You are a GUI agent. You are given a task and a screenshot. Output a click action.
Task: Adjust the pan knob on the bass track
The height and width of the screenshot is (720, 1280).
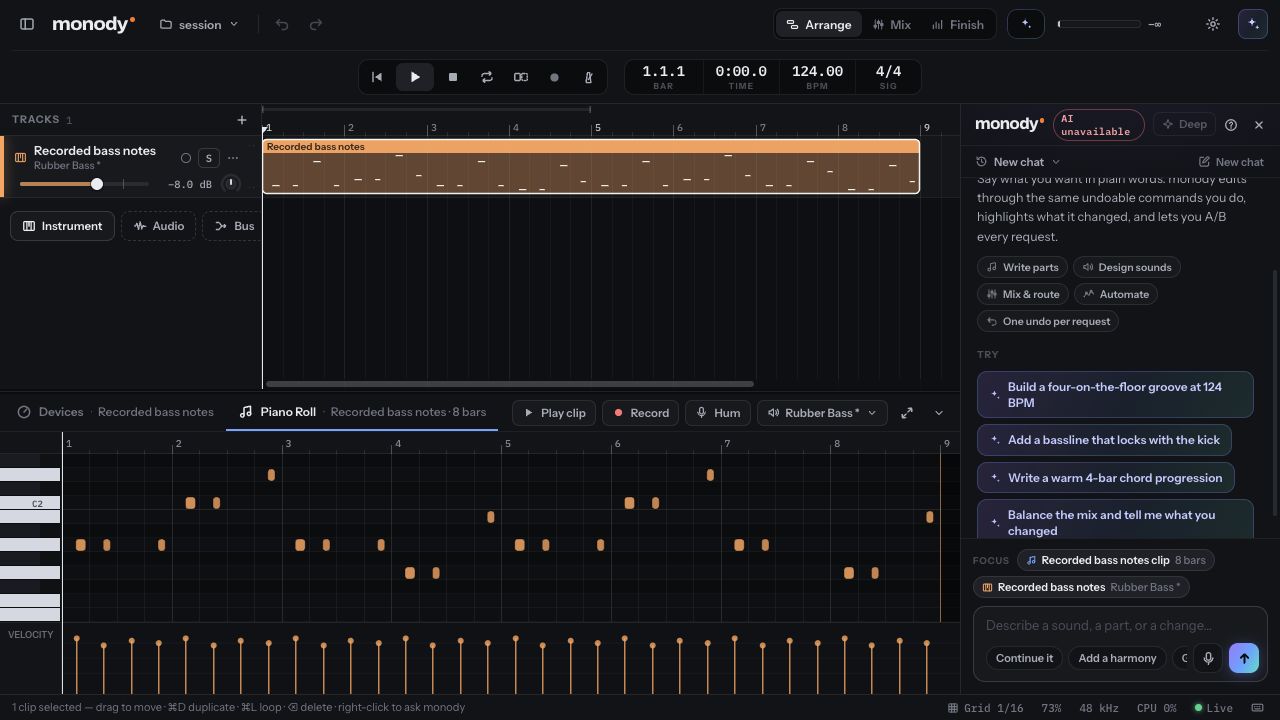click(x=231, y=184)
